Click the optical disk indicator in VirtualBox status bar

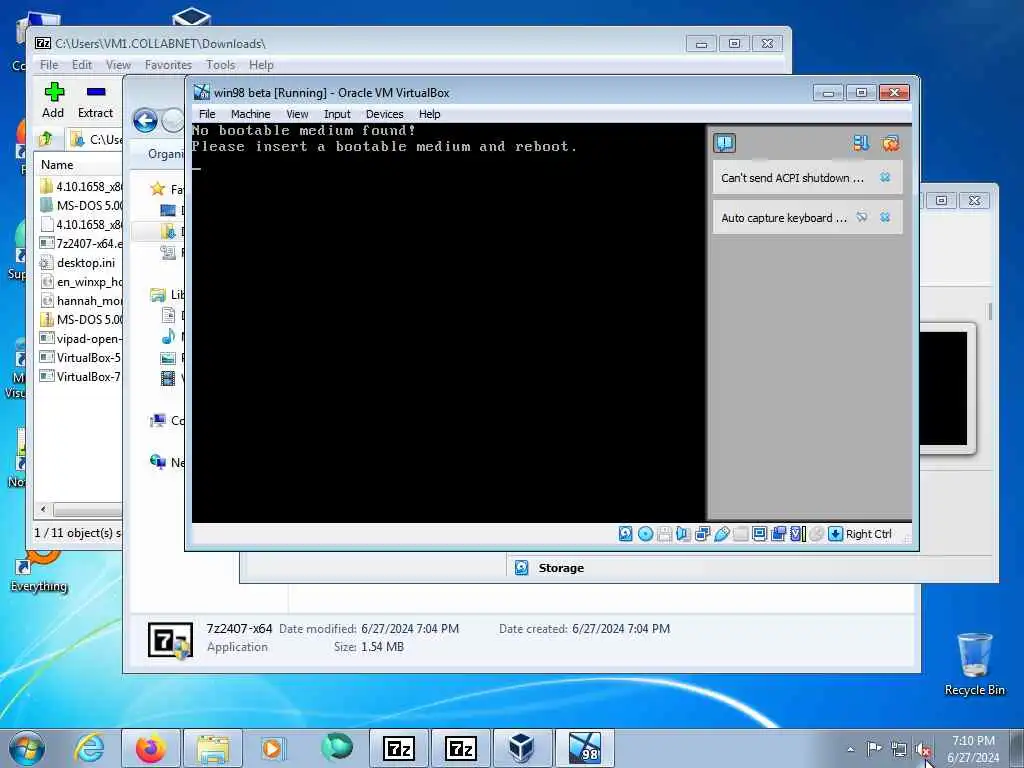click(x=645, y=534)
